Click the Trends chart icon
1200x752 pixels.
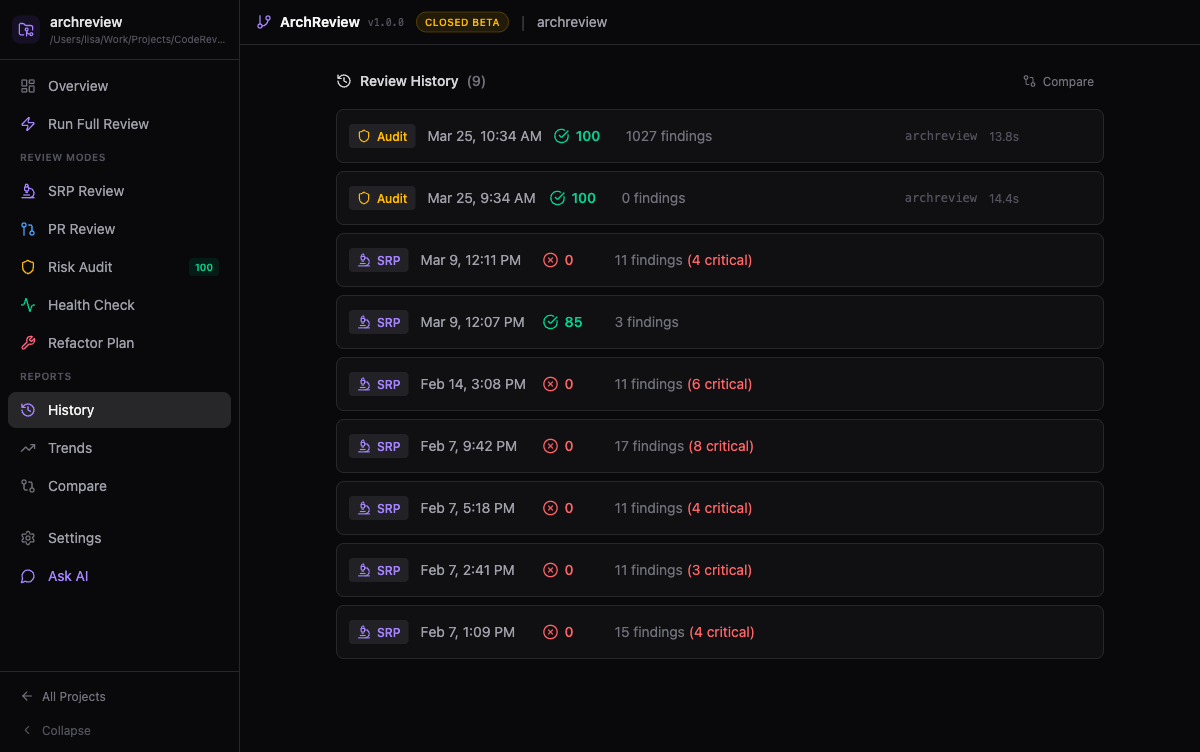pos(29,448)
